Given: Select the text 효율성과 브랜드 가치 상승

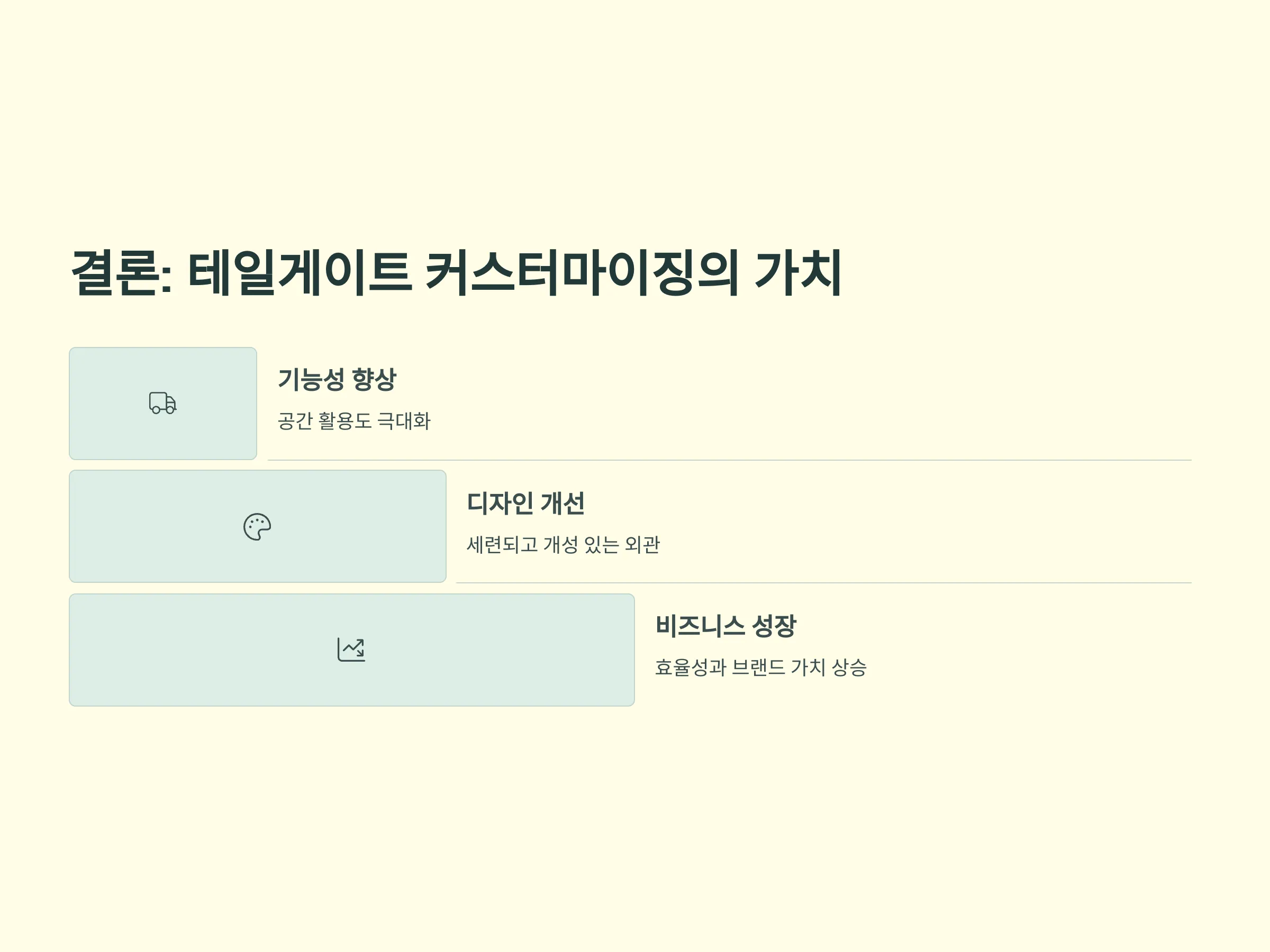Looking at the screenshot, I should pyautogui.click(x=761, y=667).
